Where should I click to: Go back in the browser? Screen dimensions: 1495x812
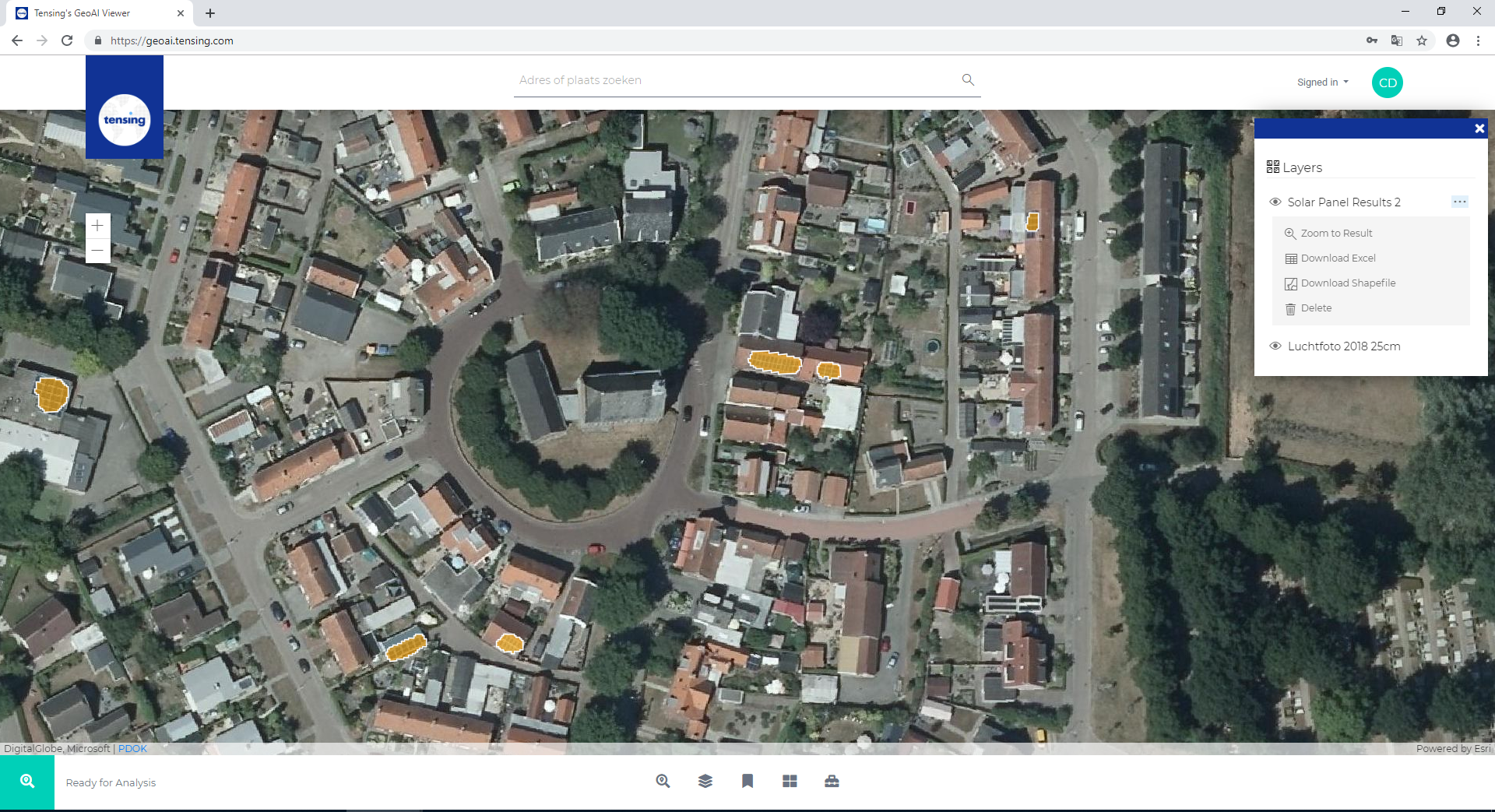pos(17,40)
